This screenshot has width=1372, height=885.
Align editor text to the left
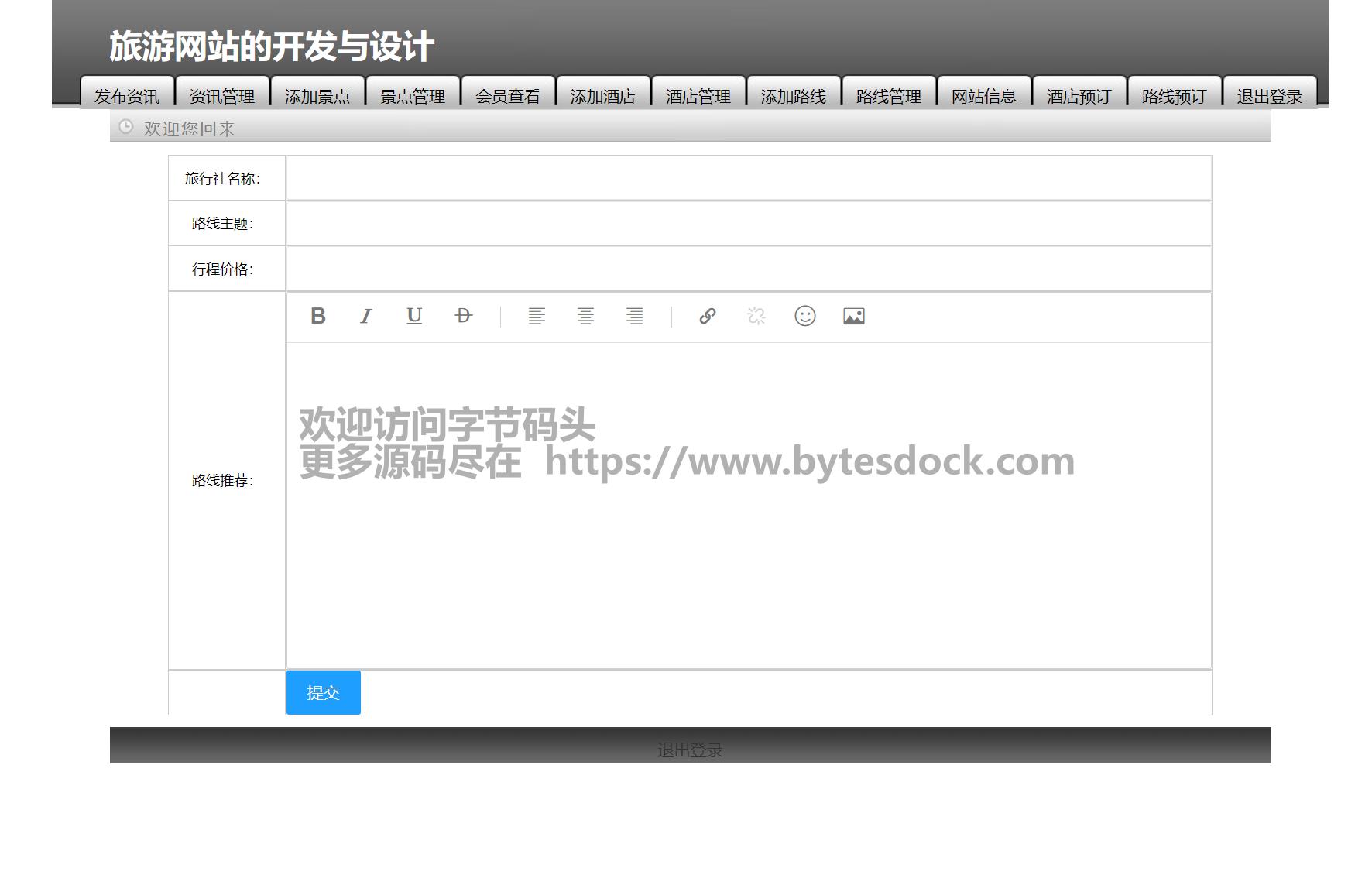[537, 316]
